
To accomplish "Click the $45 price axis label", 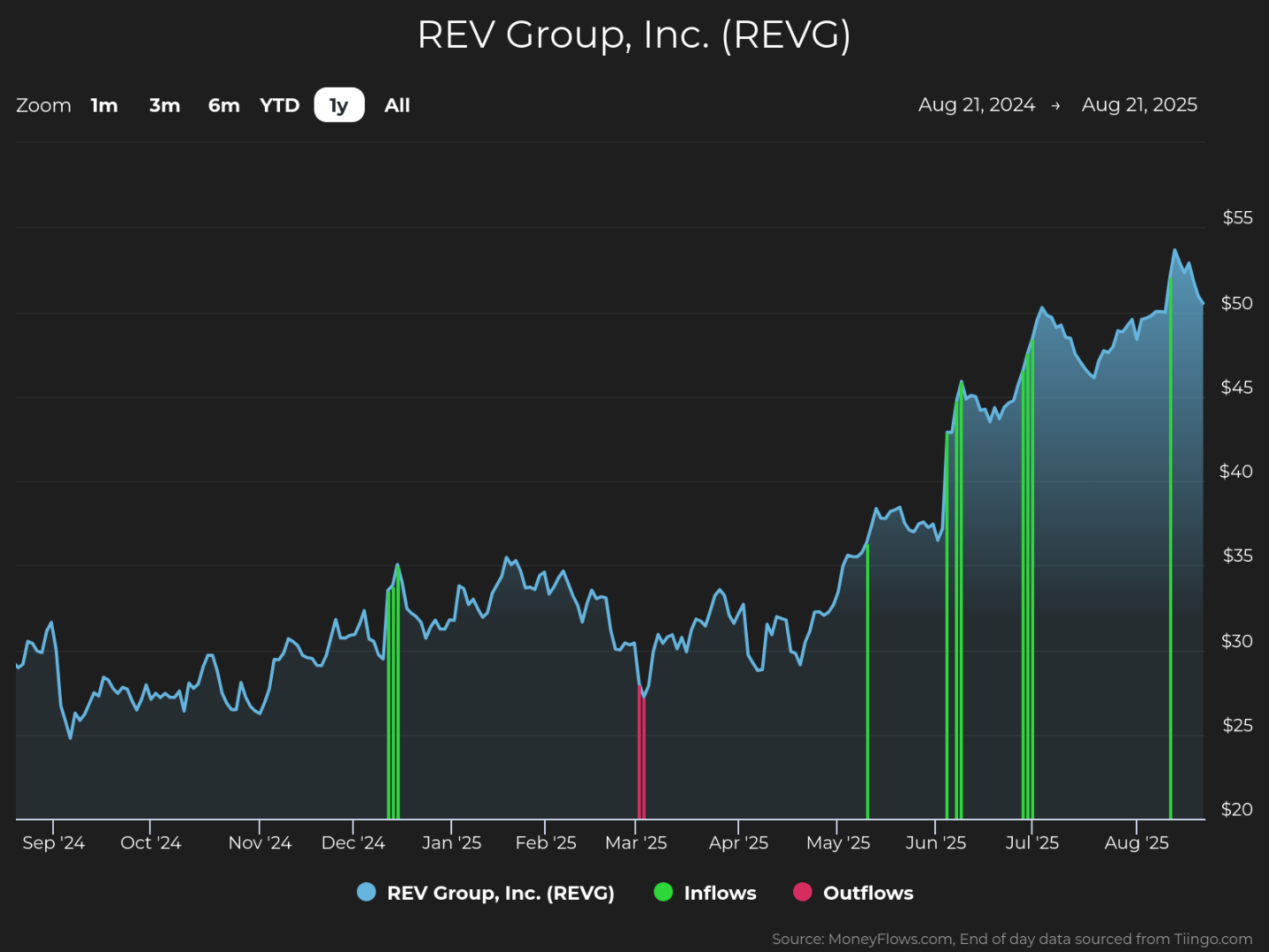I will point(1236,387).
